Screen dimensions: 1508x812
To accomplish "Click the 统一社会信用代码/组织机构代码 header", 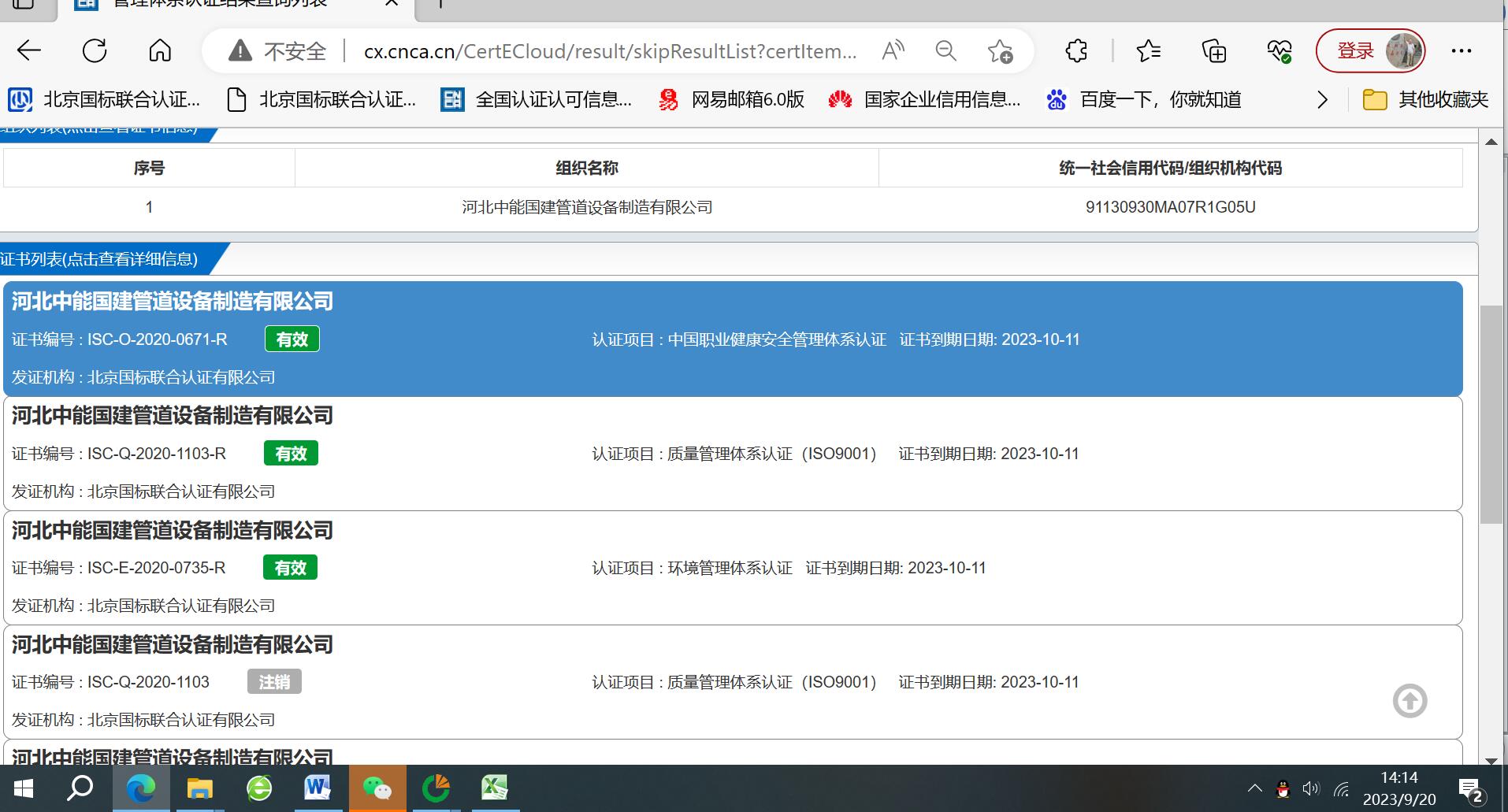I will [x=1170, y=168].
